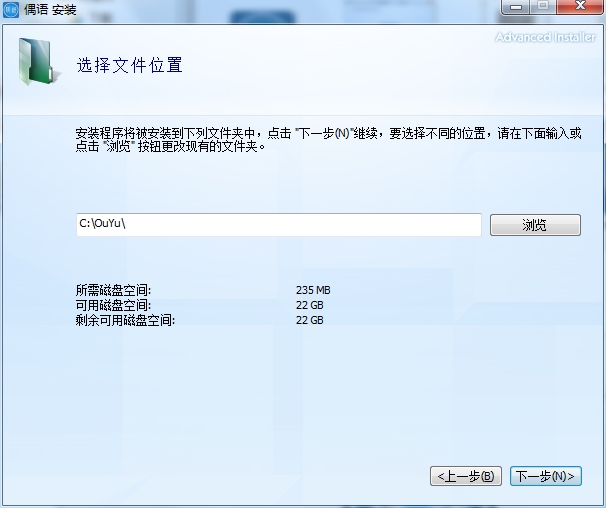Click the 偶语 安装 title bar text
This screenshot has height=508, width=606.
(x=50, y=9)
